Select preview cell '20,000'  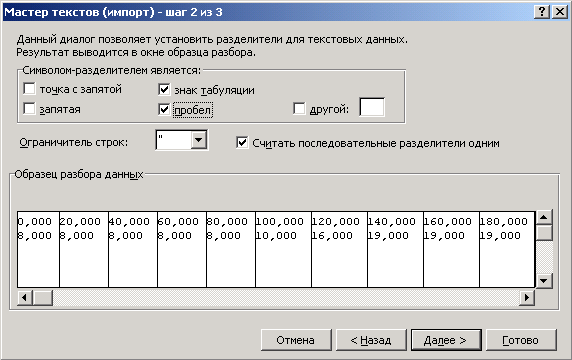pos(80,221)
